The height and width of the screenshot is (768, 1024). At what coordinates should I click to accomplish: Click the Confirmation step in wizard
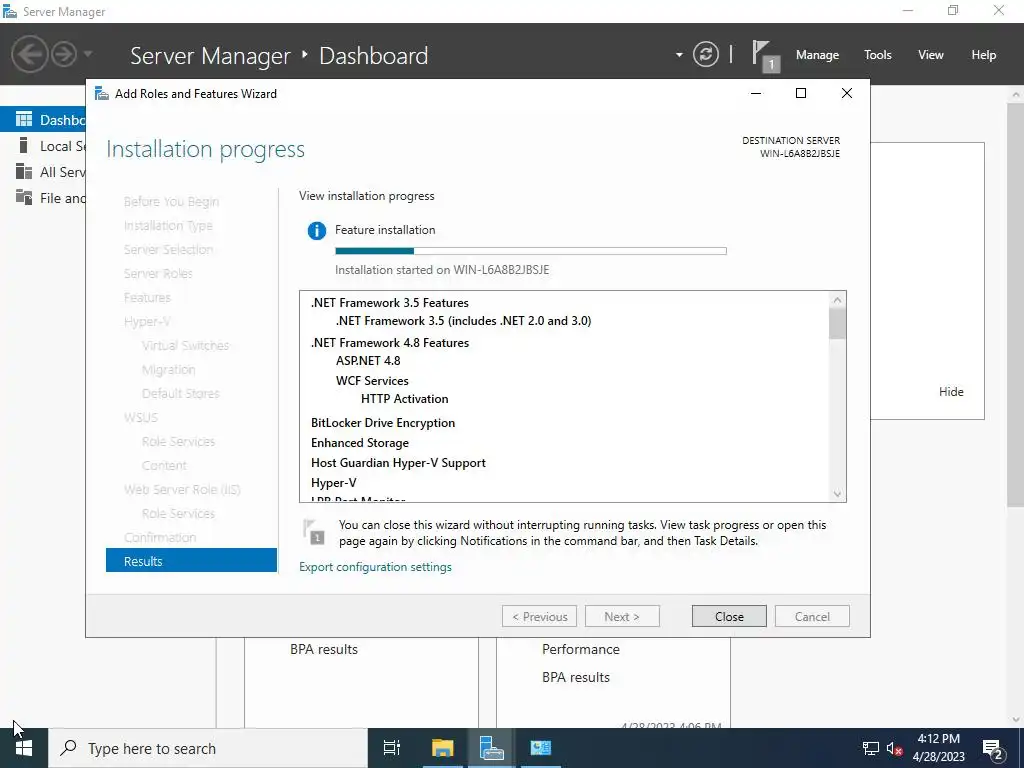coord(160,537)
